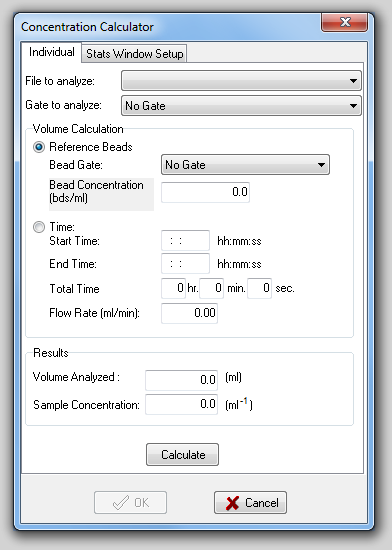Open the File to analyze dropdown
The height and width of the screenshot is (550, 392).
pos(241,81)
